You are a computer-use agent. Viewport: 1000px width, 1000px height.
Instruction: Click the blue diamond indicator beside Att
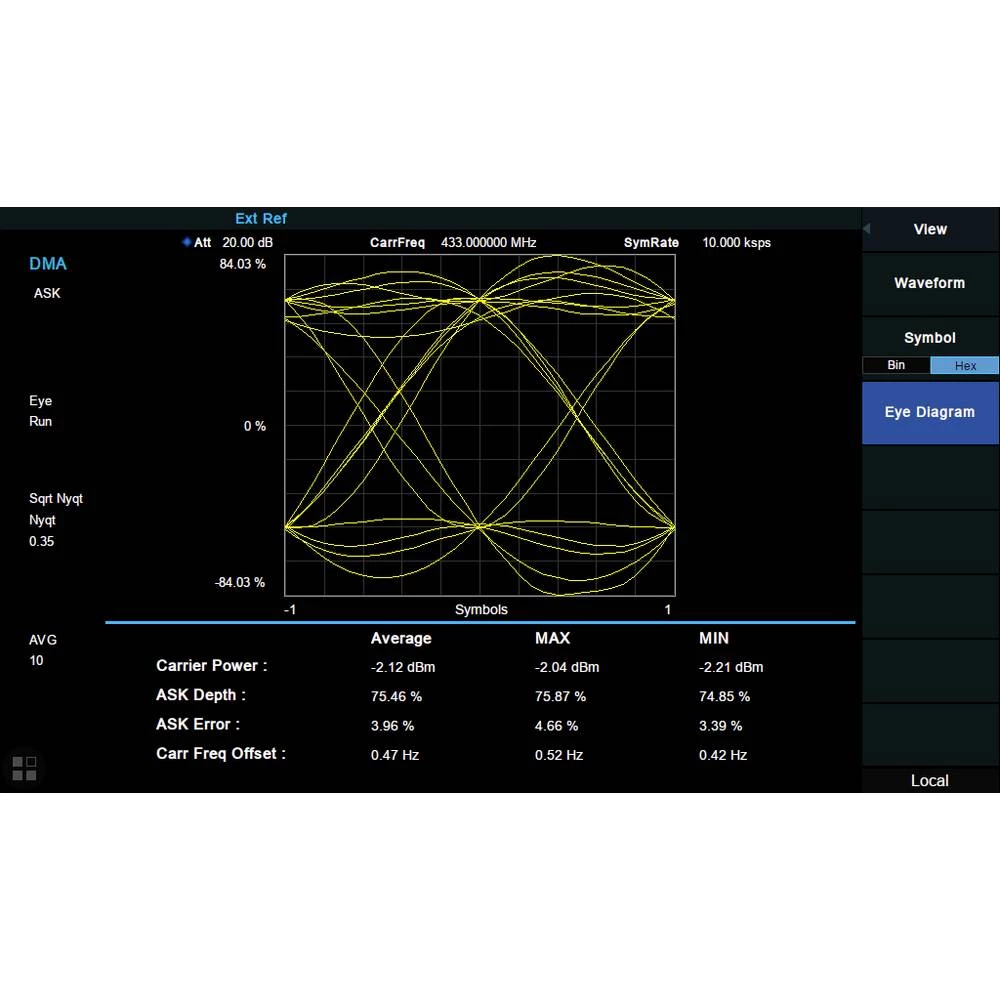coord(186,242)
